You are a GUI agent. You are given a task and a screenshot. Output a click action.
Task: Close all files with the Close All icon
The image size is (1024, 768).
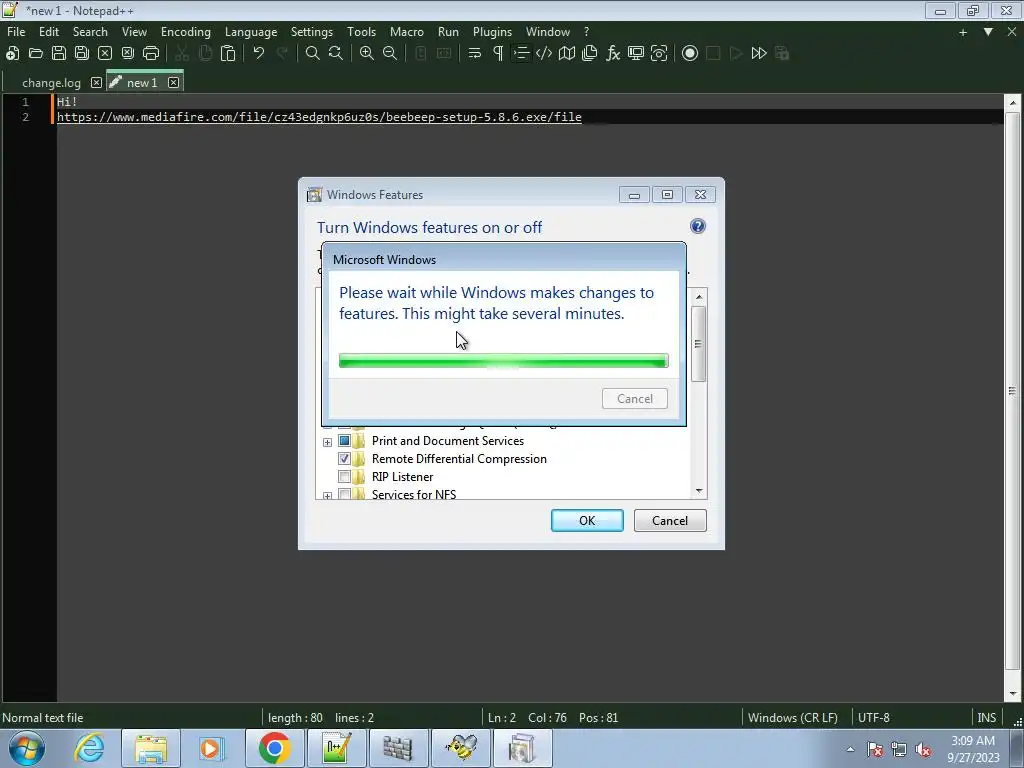pyautogui.click(x=128, y=54)
